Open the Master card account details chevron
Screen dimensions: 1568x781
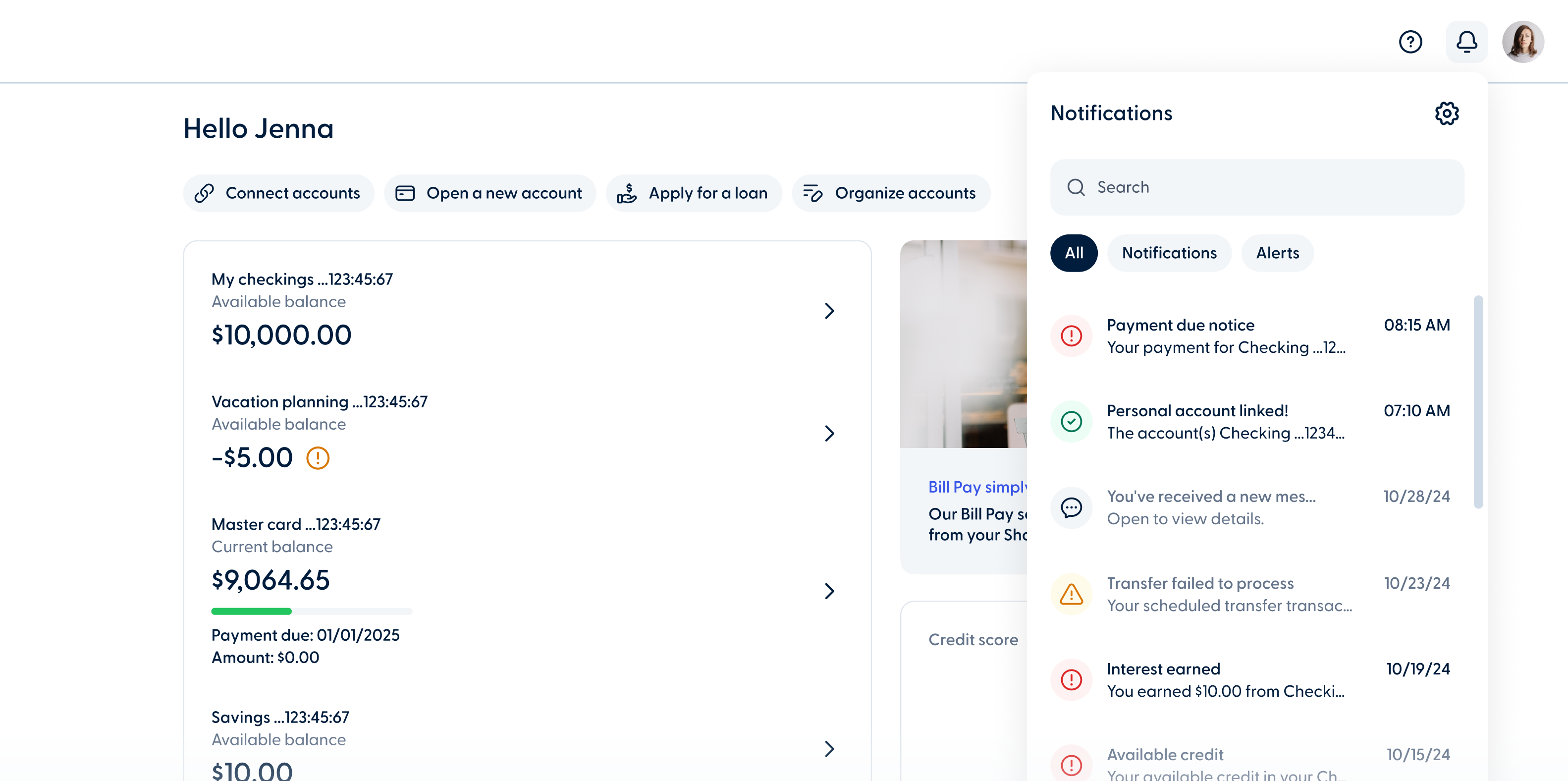[x=830, y=591]
